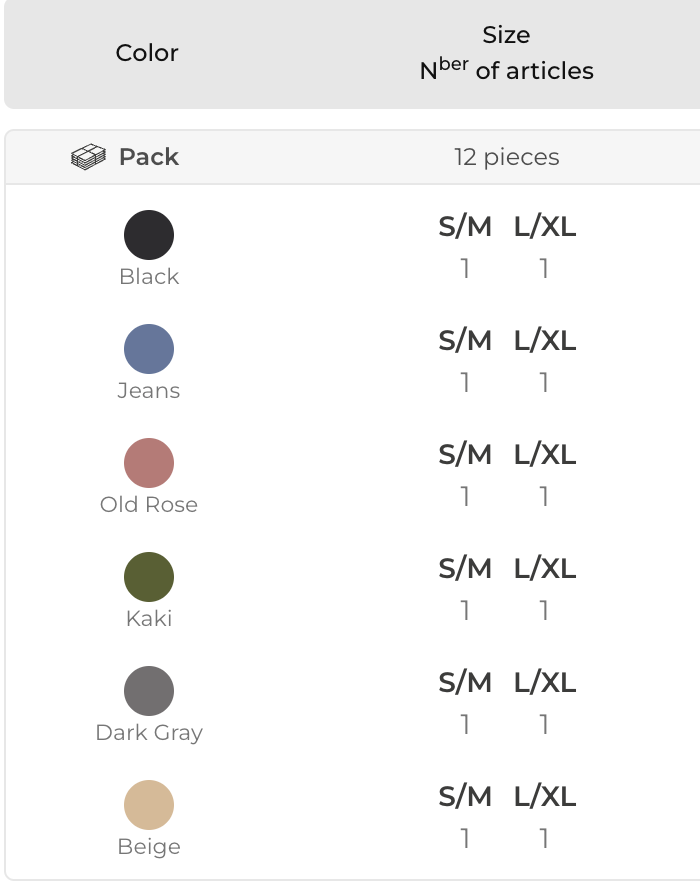Click the Old Rose color label

[x=149, y=505]
